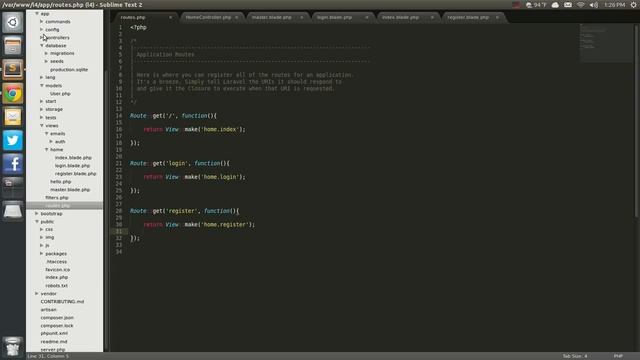Open login.blade.php in the sidebar
Viewport: 640px width, 360px height.
tap(72, 166)
